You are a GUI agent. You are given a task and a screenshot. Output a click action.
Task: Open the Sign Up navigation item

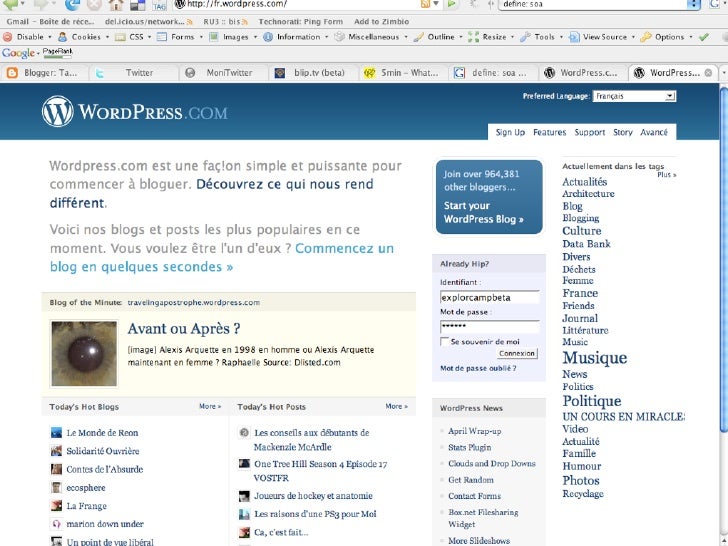tap(510, 132)
